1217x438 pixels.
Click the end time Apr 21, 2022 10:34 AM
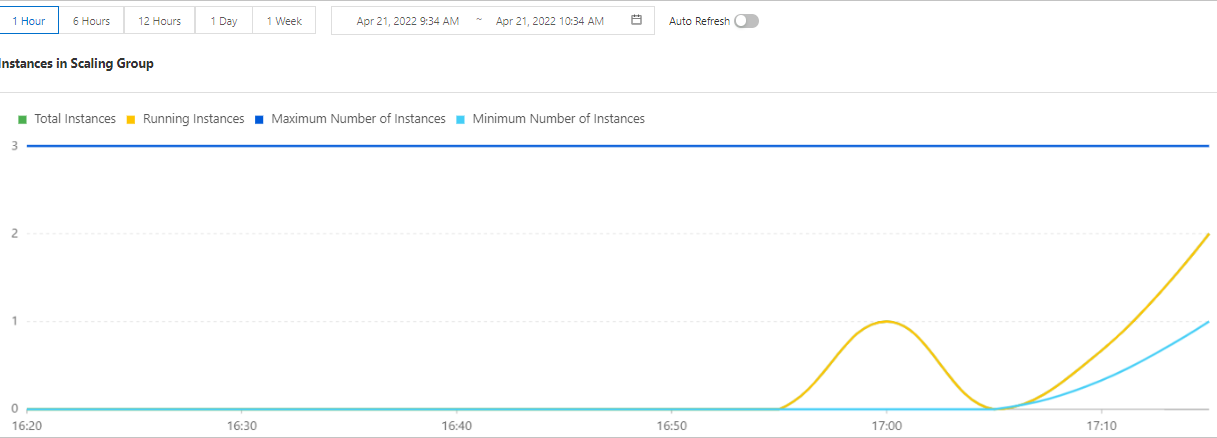(x=549, y=21)
